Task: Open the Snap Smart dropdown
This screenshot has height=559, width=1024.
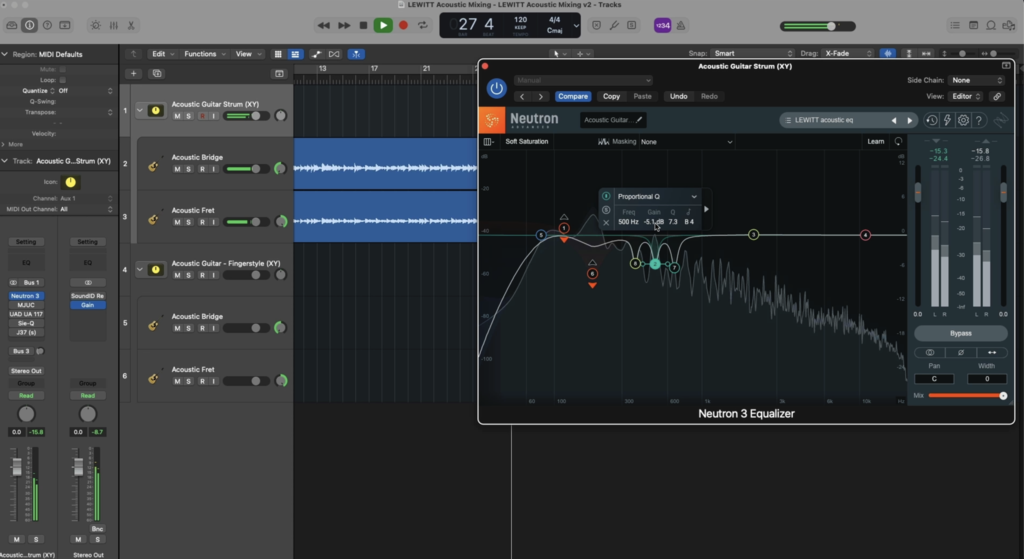Action: point(752,54)
